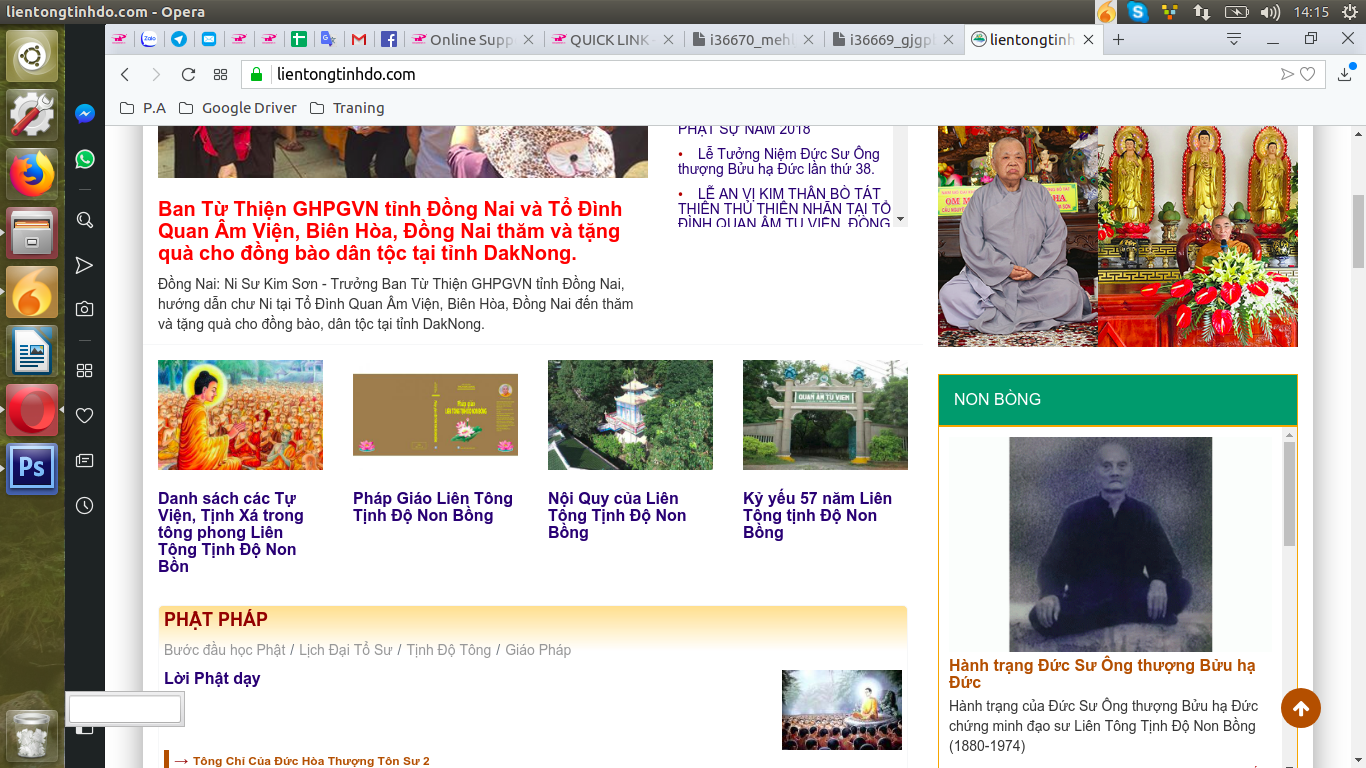
Task: Open Traning bookmarks folder
Action: 347,108
